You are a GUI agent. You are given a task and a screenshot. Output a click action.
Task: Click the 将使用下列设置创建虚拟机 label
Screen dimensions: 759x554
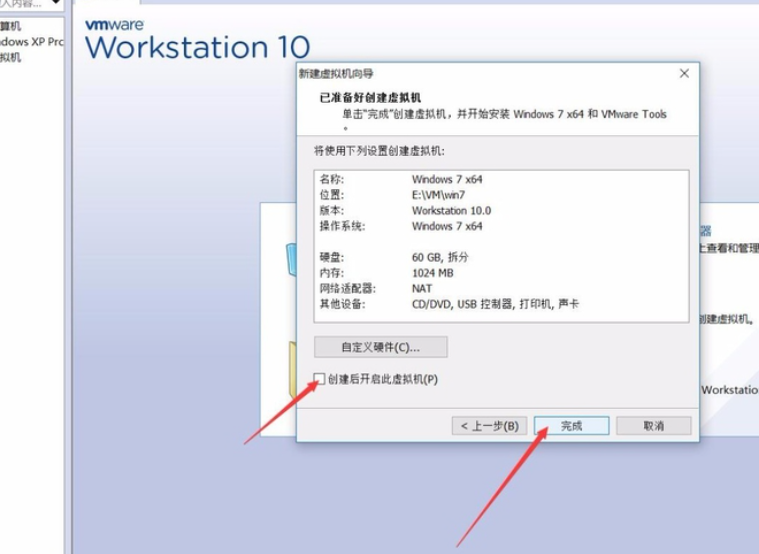(x=379, y=151)
